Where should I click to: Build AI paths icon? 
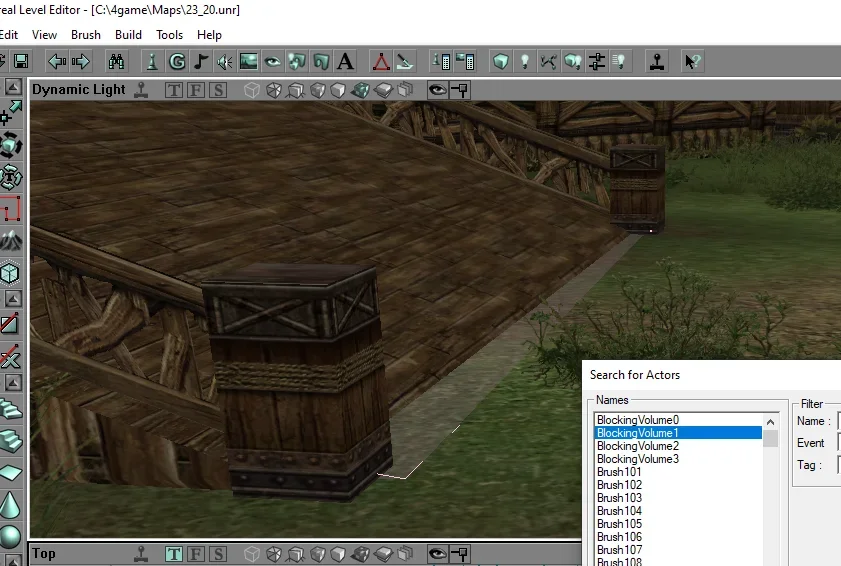(548, 61)
